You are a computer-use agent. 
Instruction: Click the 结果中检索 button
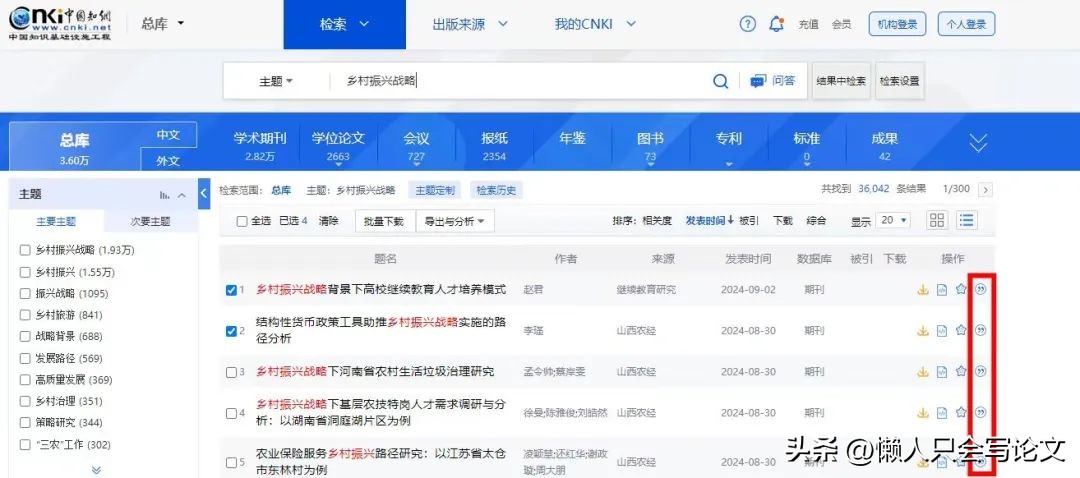841,81
